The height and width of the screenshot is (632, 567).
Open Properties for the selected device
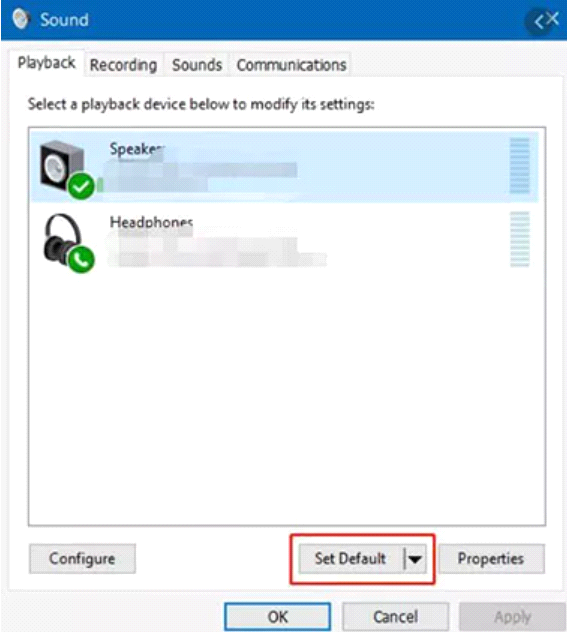491,559
